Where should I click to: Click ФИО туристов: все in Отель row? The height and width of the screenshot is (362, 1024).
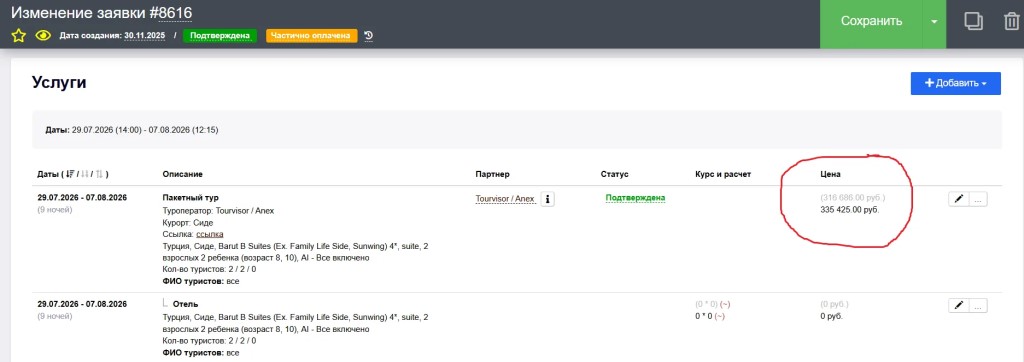point(200,352)
